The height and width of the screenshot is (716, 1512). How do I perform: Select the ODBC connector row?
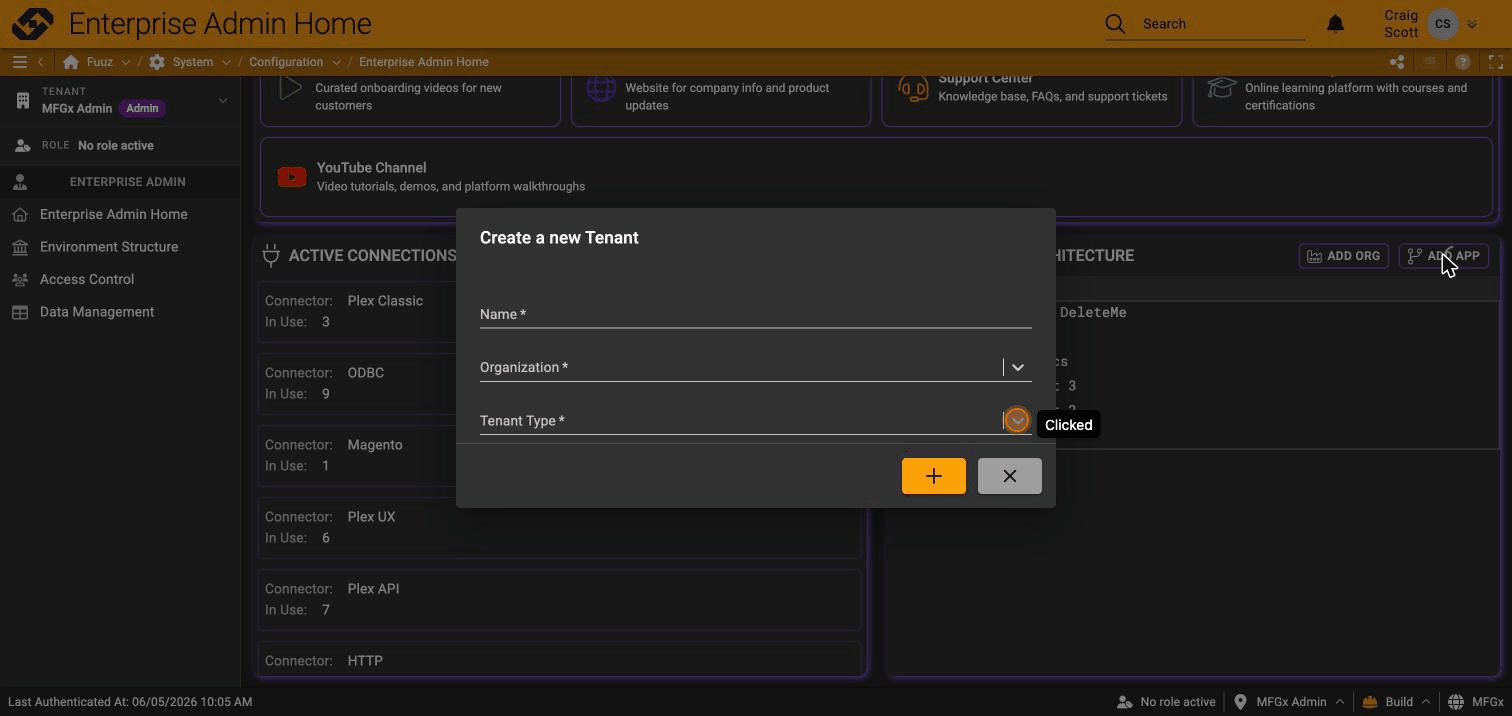[560, 383]
